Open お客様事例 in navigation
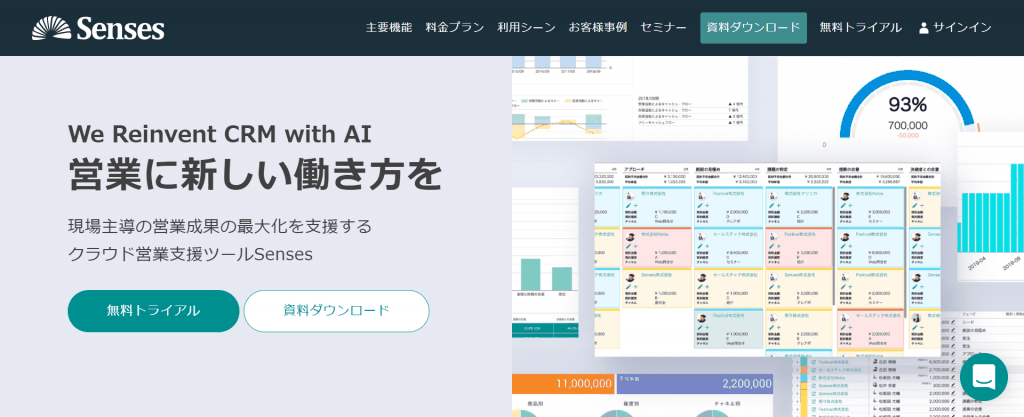The image size is (1024, 417). [x=598, y=27]
